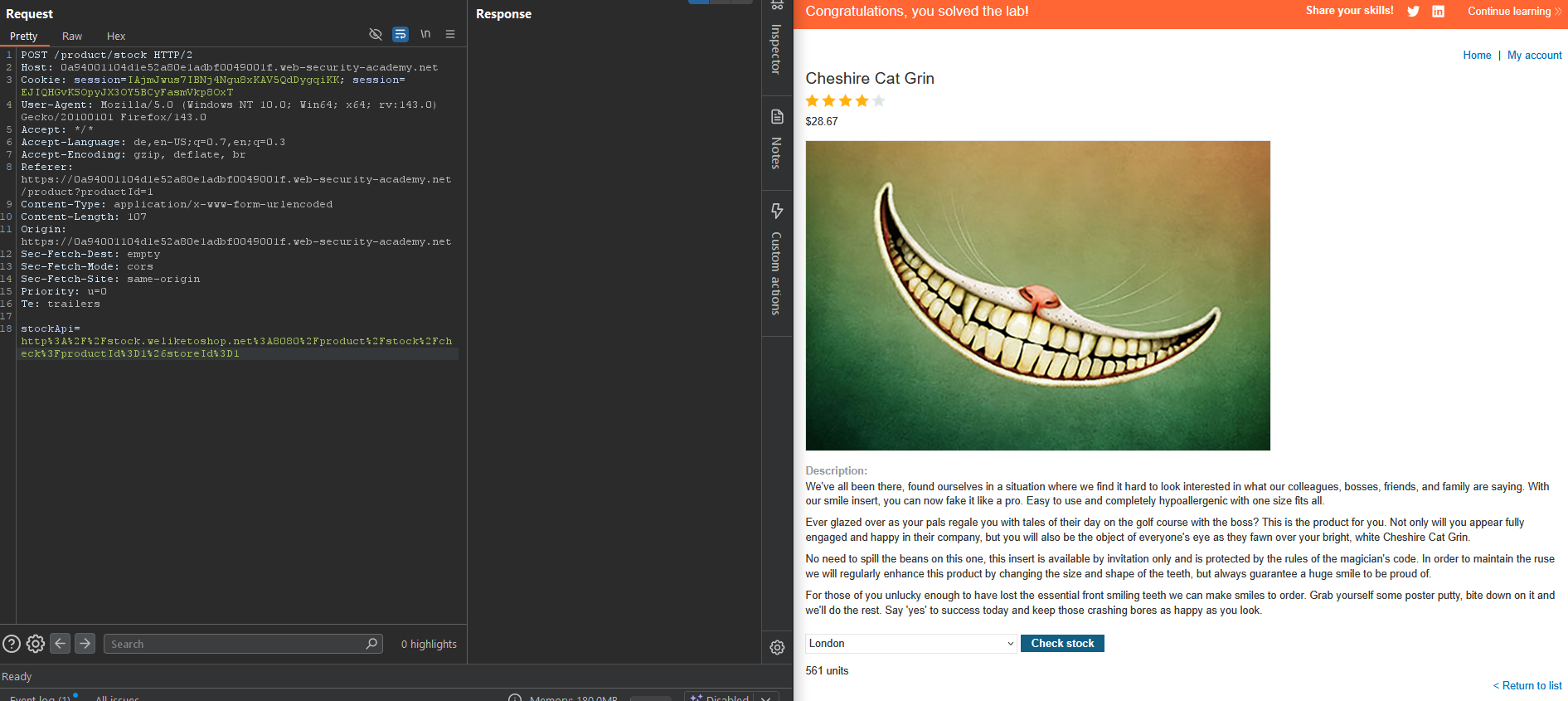Open the My account link

(1534, 56)
